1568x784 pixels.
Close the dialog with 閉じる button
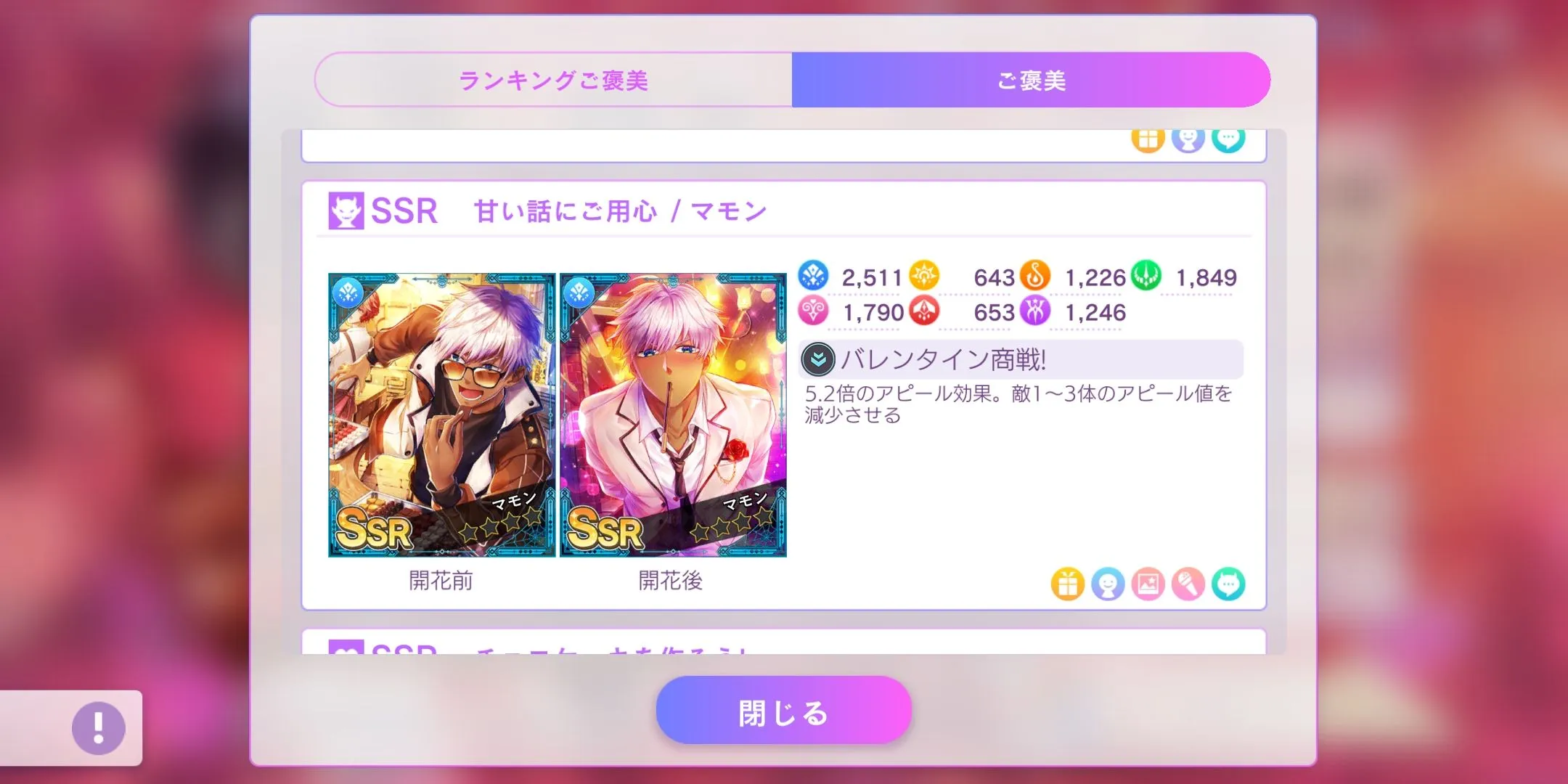pos(783,710)
